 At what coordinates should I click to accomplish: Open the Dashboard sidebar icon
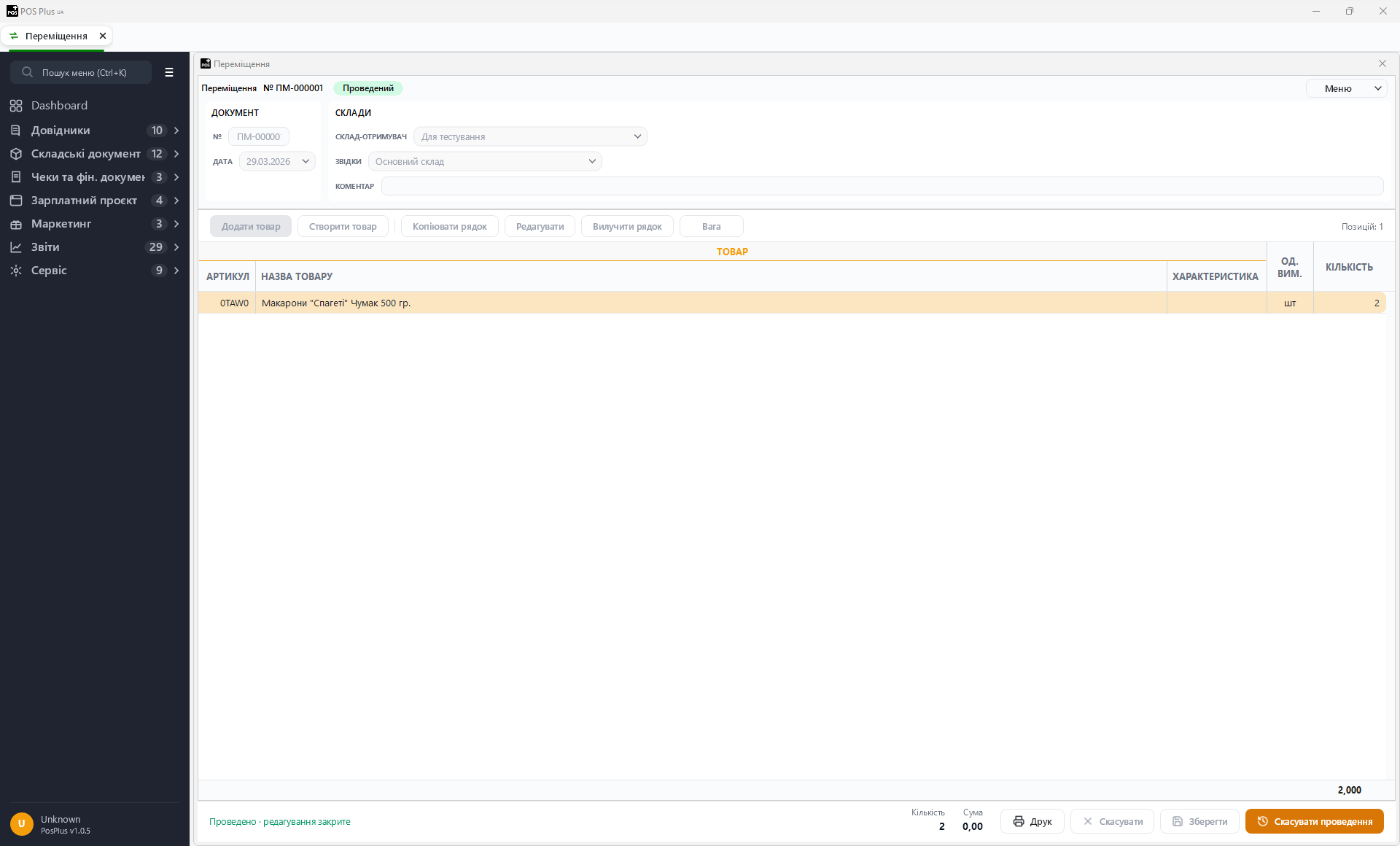[16, 106]
